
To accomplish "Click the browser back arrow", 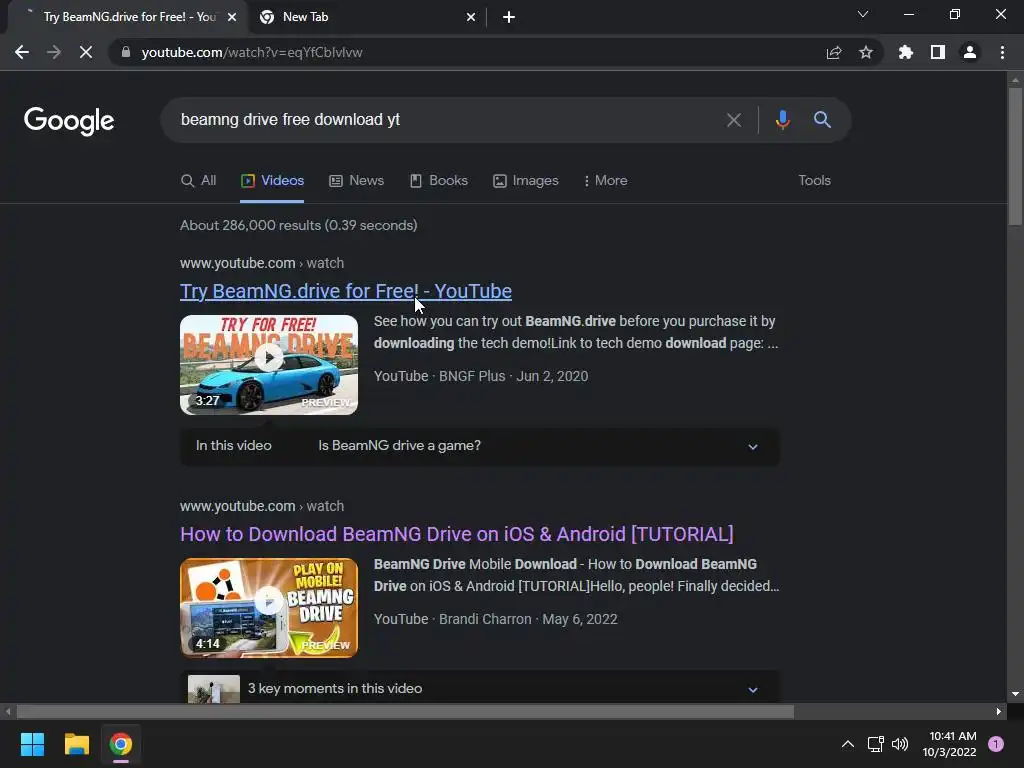I will click(22, 52).
